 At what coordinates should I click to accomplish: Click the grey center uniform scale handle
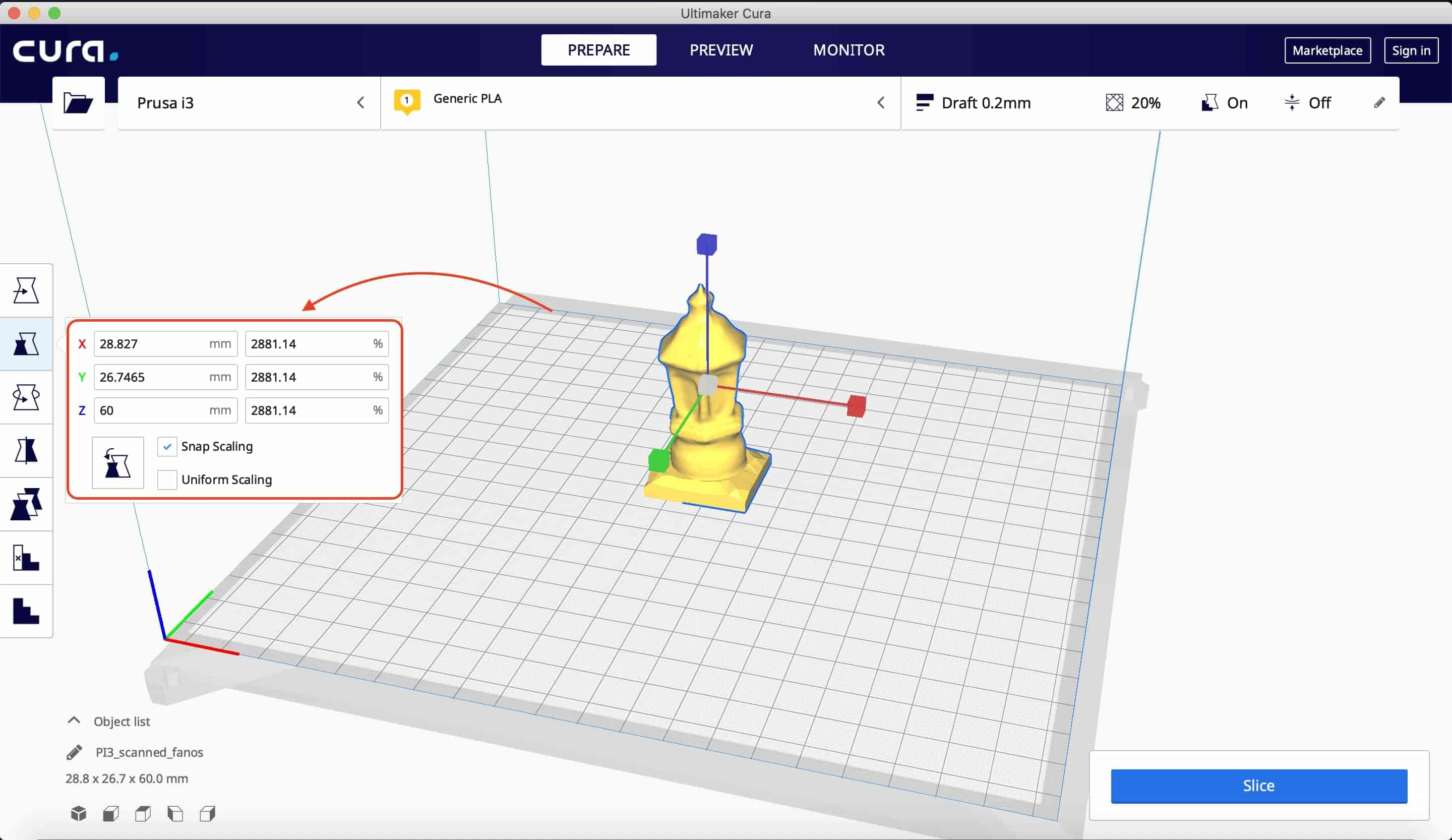(707, 385)
